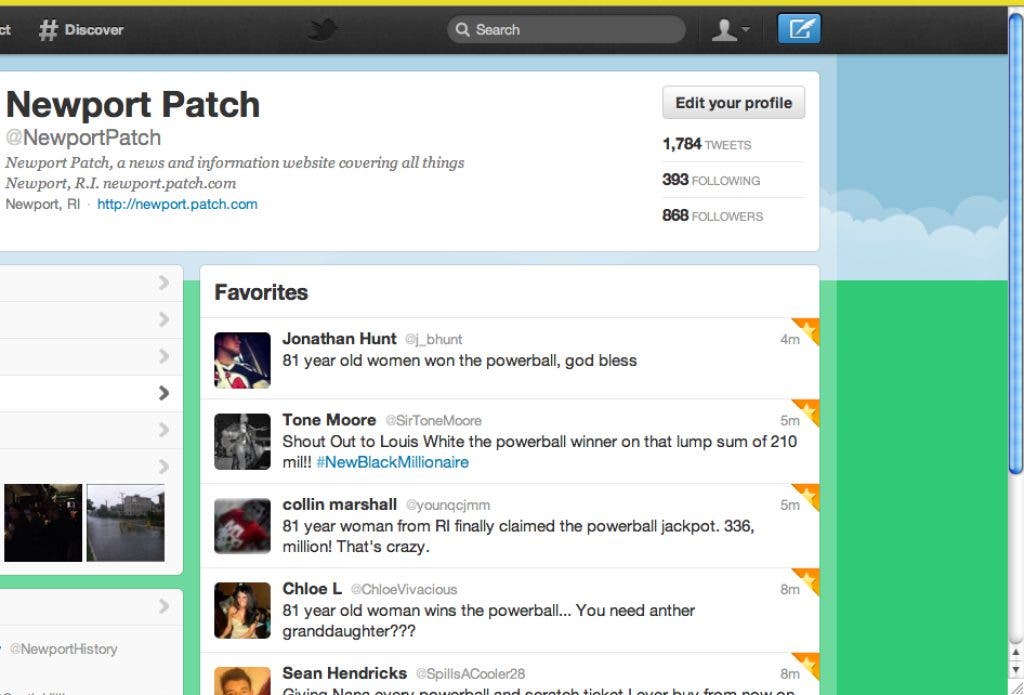Toggle favorite star on Tone Moore's tweet
Viewport: 1024px width, 695px height.
[x=808, y=411]
